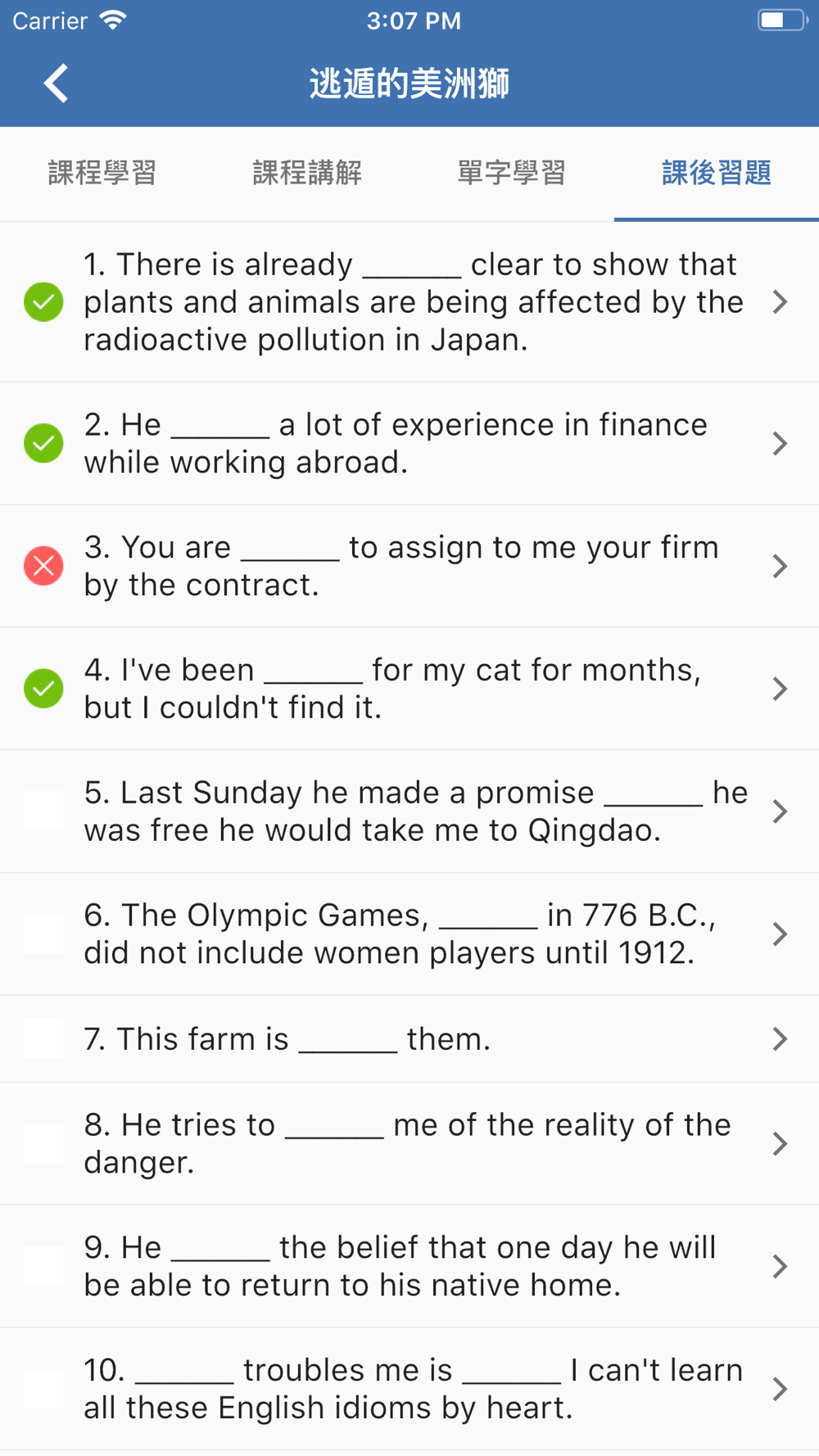Expand question 1 using its chevron
The height and width of the screenshot is (1456, 819).
[x=780, y=302]
